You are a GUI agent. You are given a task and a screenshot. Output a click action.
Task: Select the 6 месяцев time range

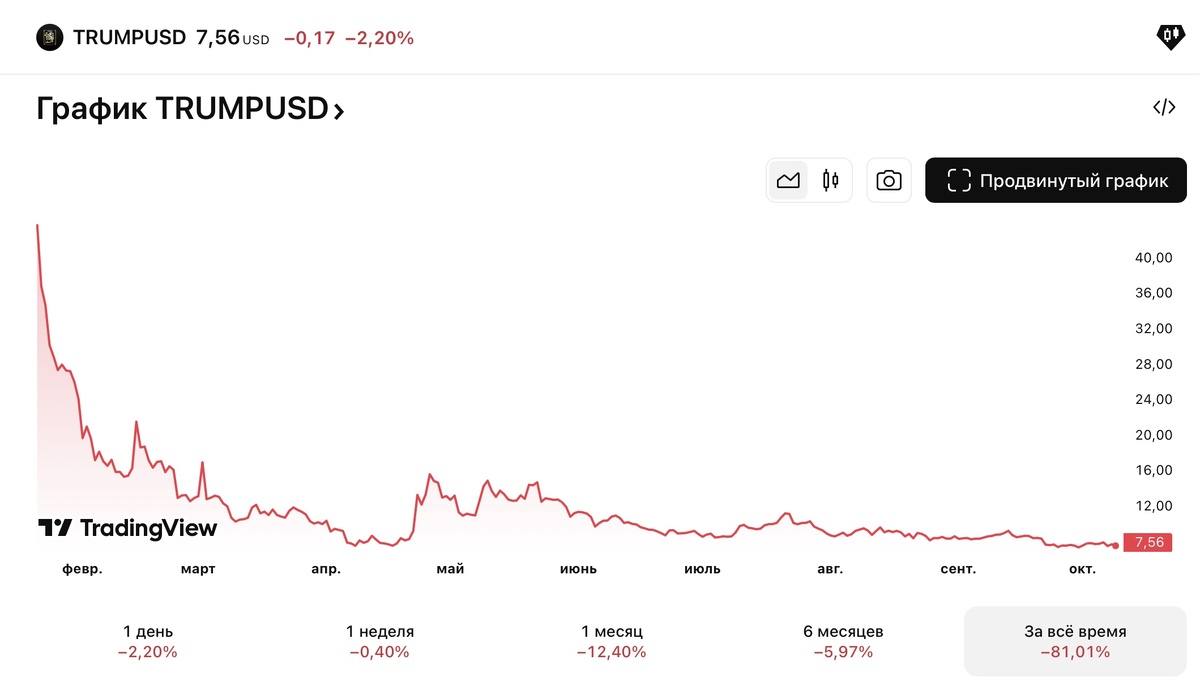(844, 641)
